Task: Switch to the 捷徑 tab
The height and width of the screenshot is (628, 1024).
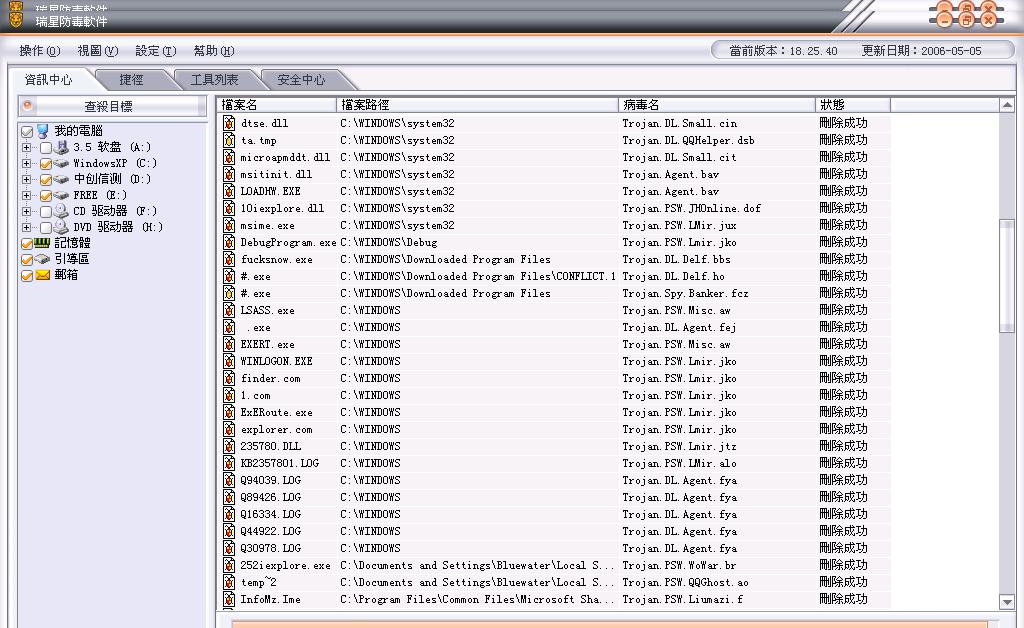Action: [x=131, y=80]
